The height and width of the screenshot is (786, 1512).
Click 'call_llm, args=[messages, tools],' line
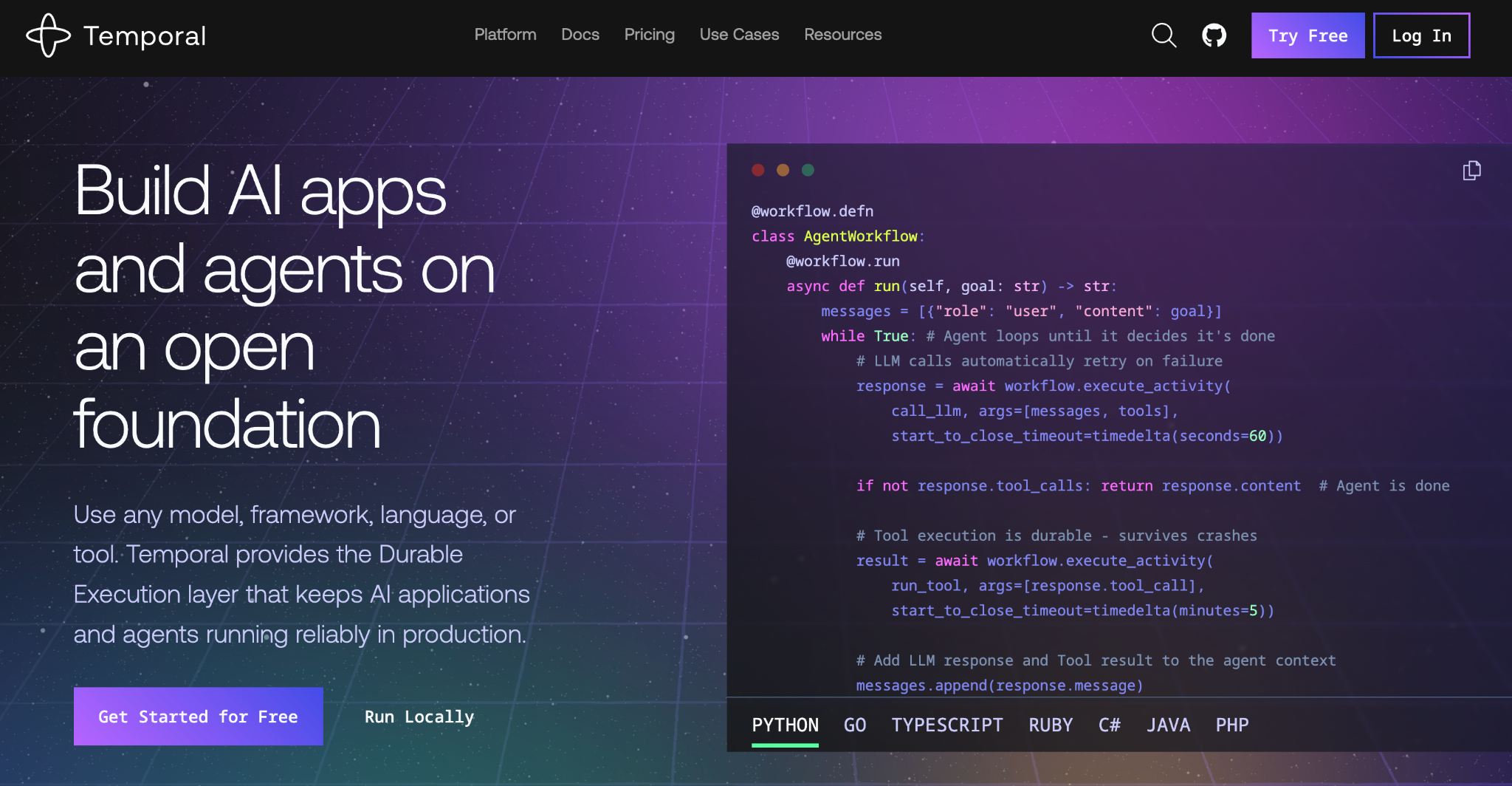click(x=1034, y=411)
